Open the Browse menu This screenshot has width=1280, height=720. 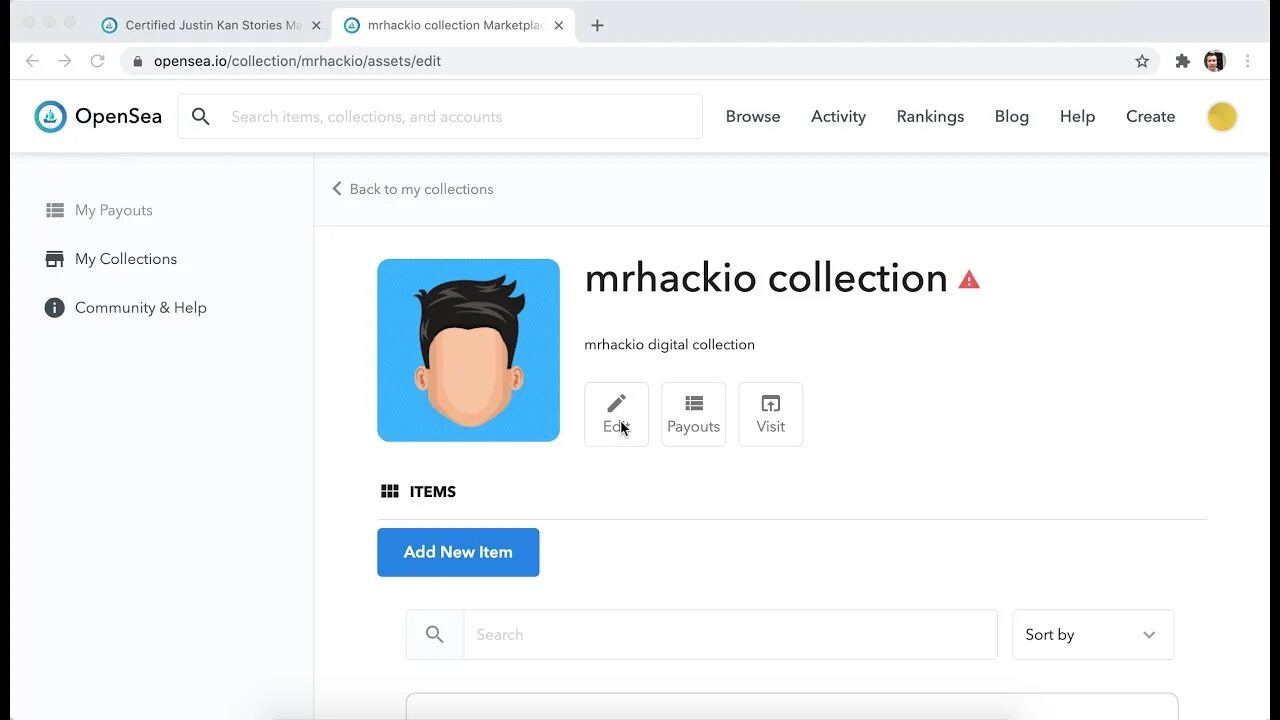[x=753, y=117]
